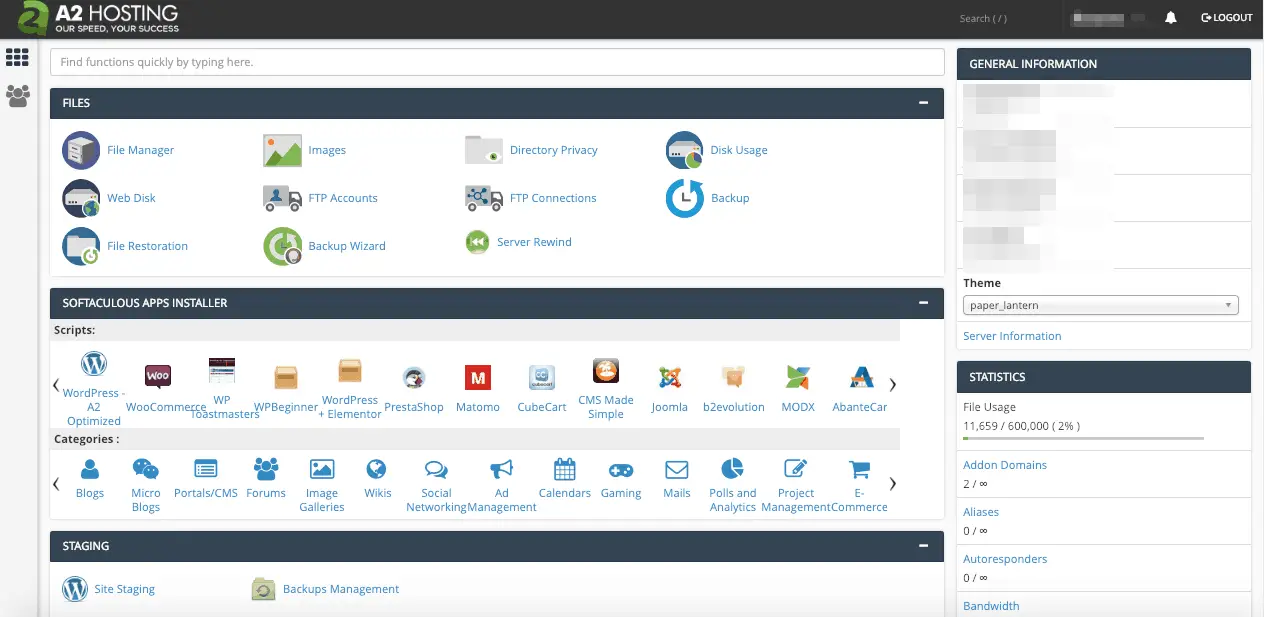Open the Directory Privacy folder icon
1264x617 pixels.
(x=484, y=150)
